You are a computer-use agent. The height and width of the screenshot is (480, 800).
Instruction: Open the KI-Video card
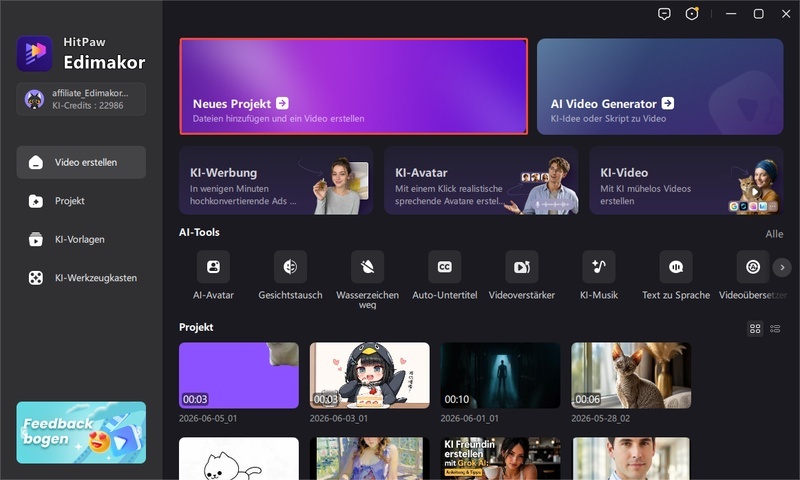tap(686, 181)
